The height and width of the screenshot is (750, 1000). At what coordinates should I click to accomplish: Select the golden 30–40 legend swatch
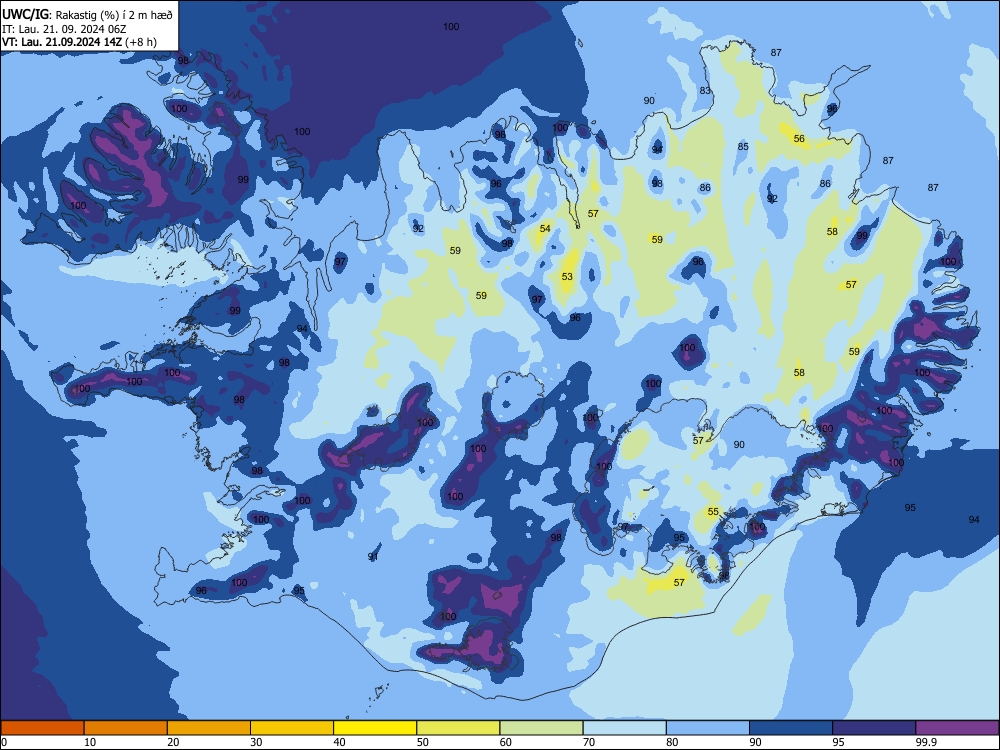coord(292,728)
